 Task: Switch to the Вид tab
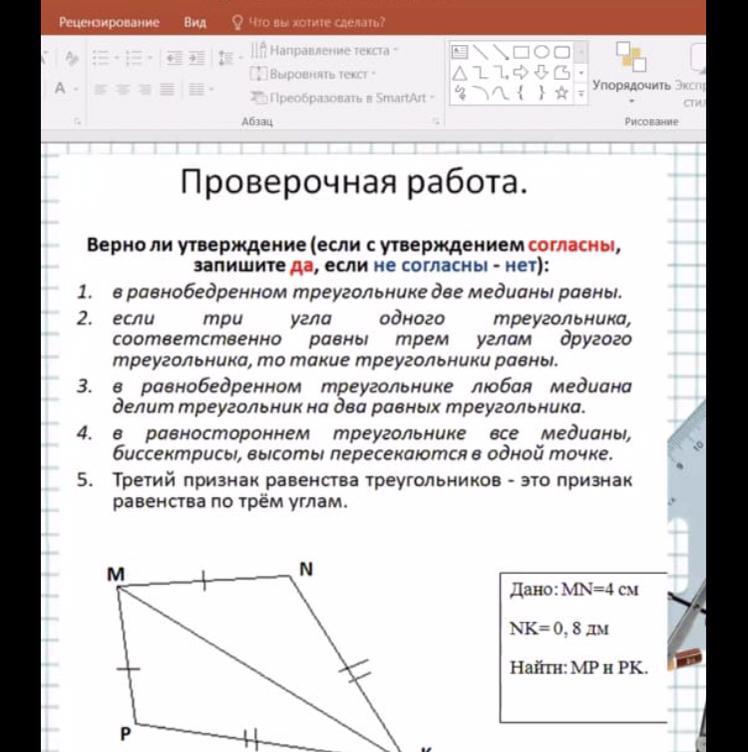pos(195,22)
